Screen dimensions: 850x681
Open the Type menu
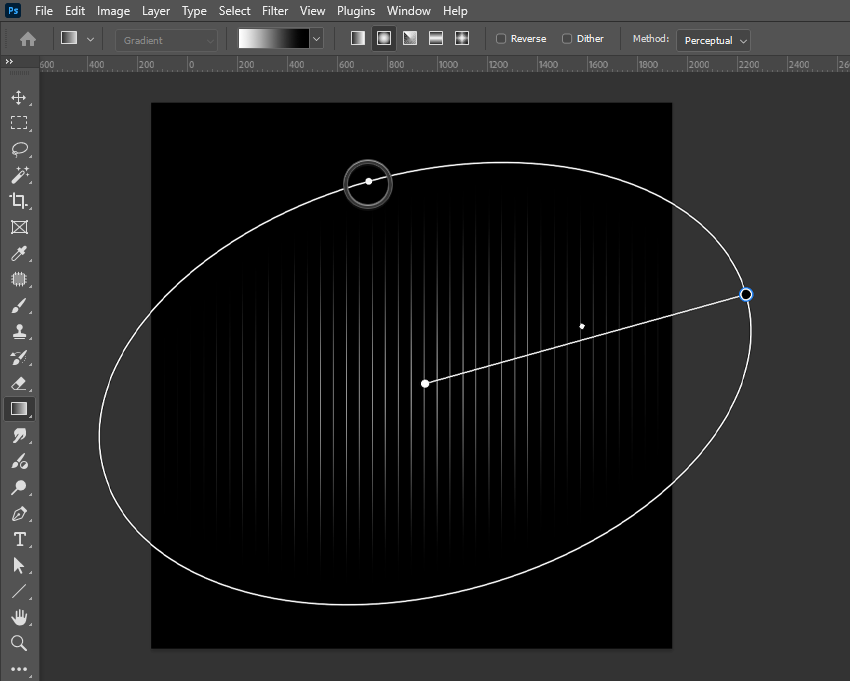click(194, 11)
